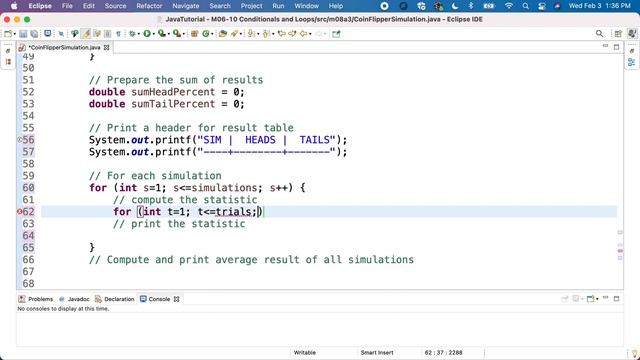Click the red error overview ruler mark
This screenshot has width=640, height=360.
pos(620,251)
